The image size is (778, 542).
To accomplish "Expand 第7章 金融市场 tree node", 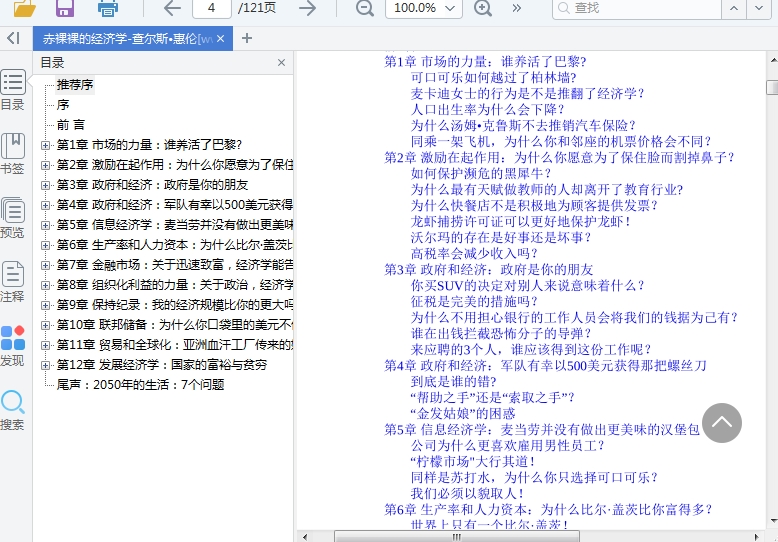I will coord(46,265).
